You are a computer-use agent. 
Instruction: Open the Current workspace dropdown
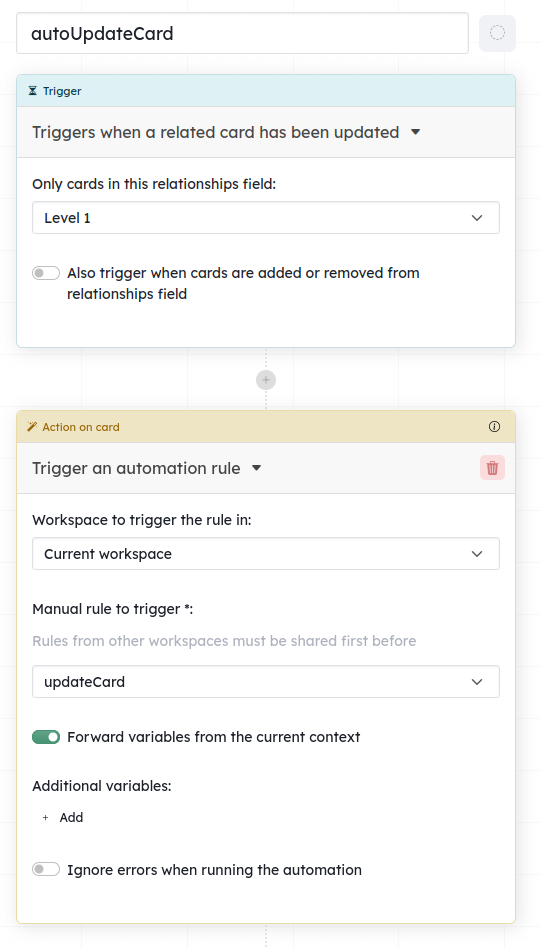[x=266, y=554]
